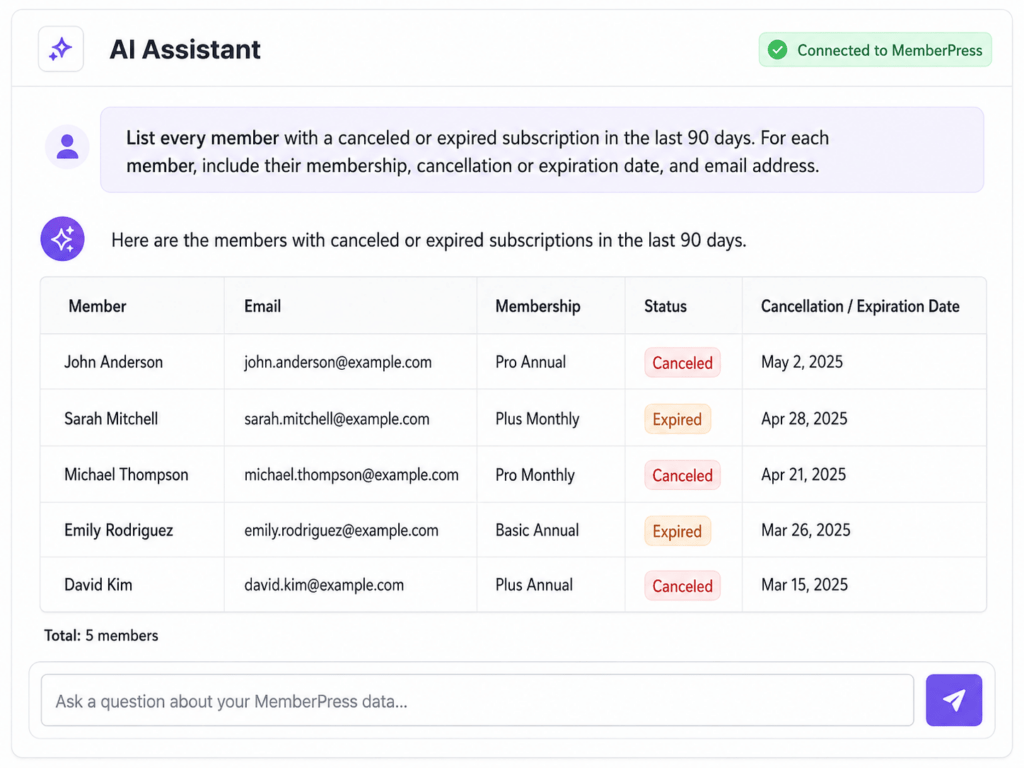Click david.kim@example.com email
Viewport: 1024px width, 768px height.
click(324, 585)
